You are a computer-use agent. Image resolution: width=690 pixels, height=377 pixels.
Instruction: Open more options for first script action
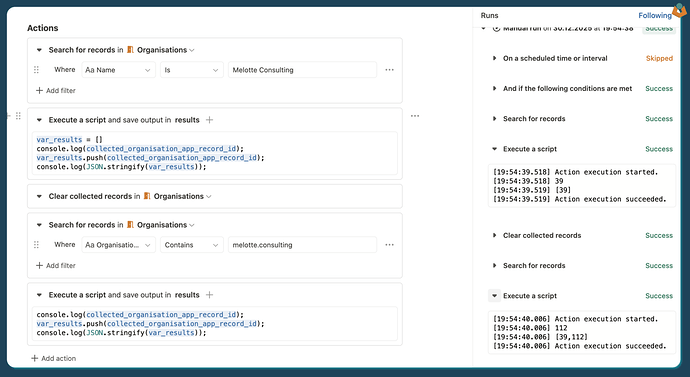coord(415,116)
